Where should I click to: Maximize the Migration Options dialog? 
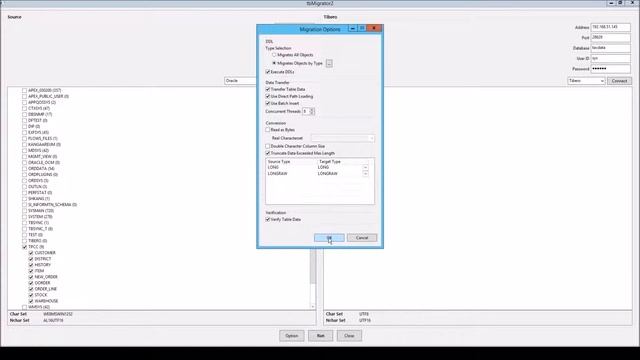362,28
